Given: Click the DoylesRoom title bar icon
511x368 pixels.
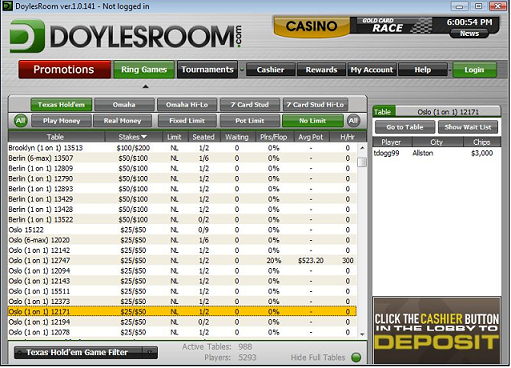Looking at the screenshot, I should tap(7, 6).
